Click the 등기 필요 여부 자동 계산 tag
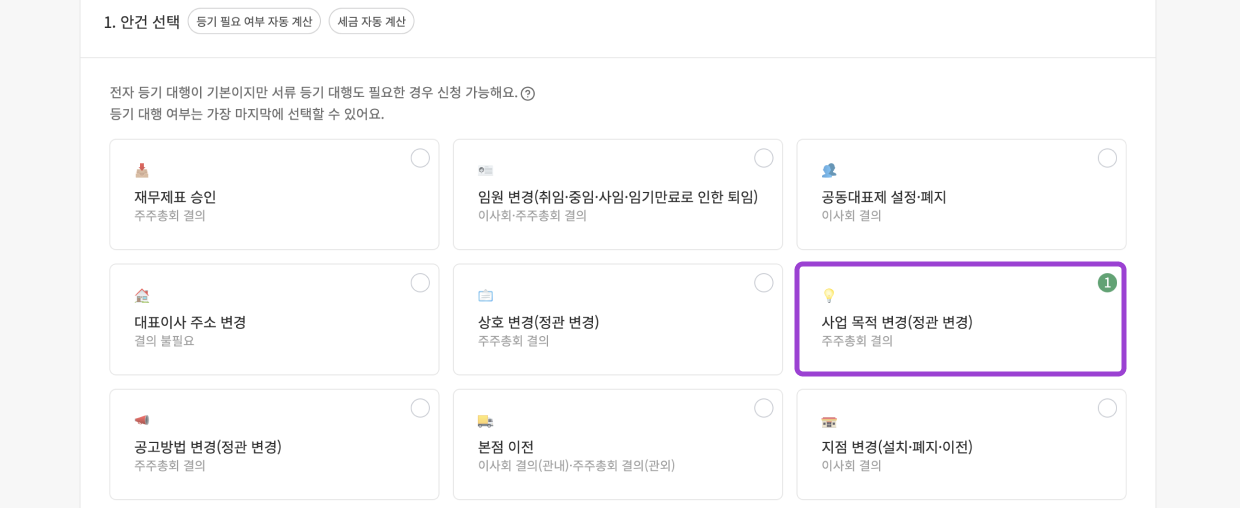 point(254,21)
